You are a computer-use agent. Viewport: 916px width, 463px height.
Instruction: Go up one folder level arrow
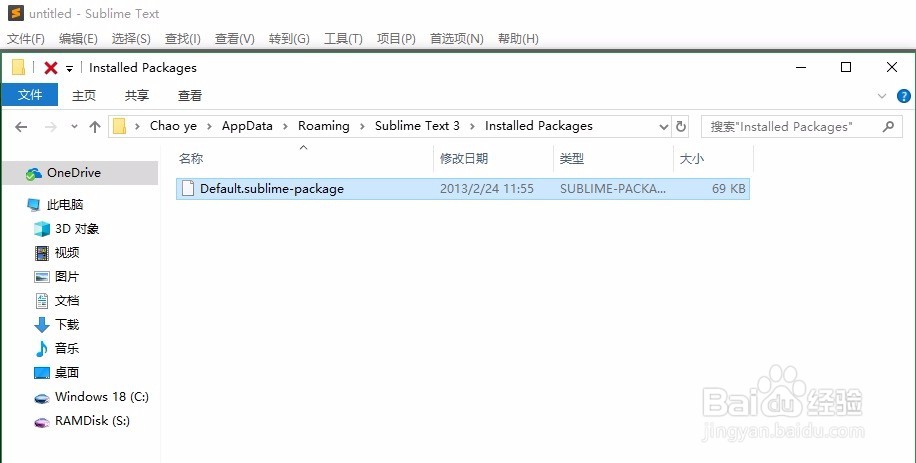(95, 127)
